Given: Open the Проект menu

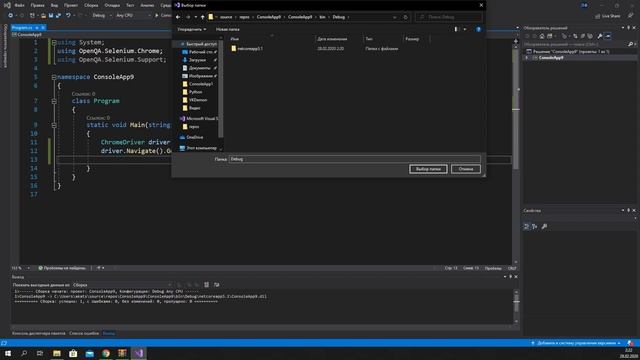Looking at the screenshot, I should [71, 5].
